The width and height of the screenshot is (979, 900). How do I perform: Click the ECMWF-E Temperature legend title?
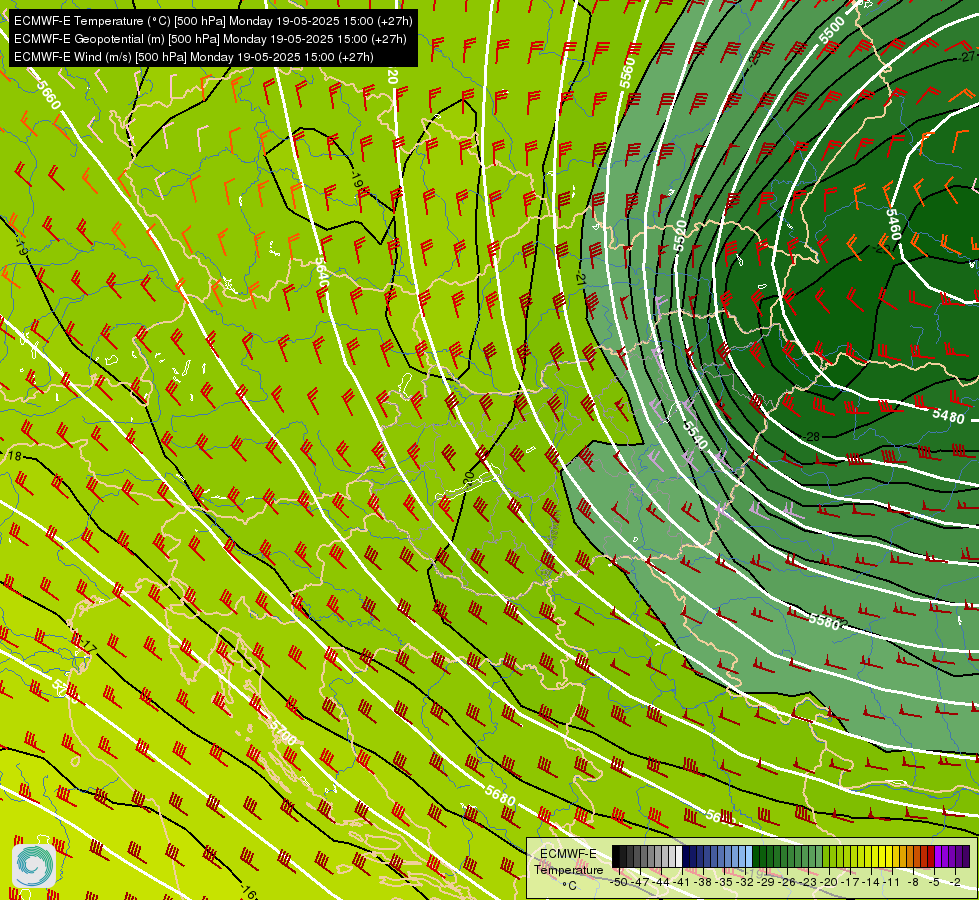[568, 861]
